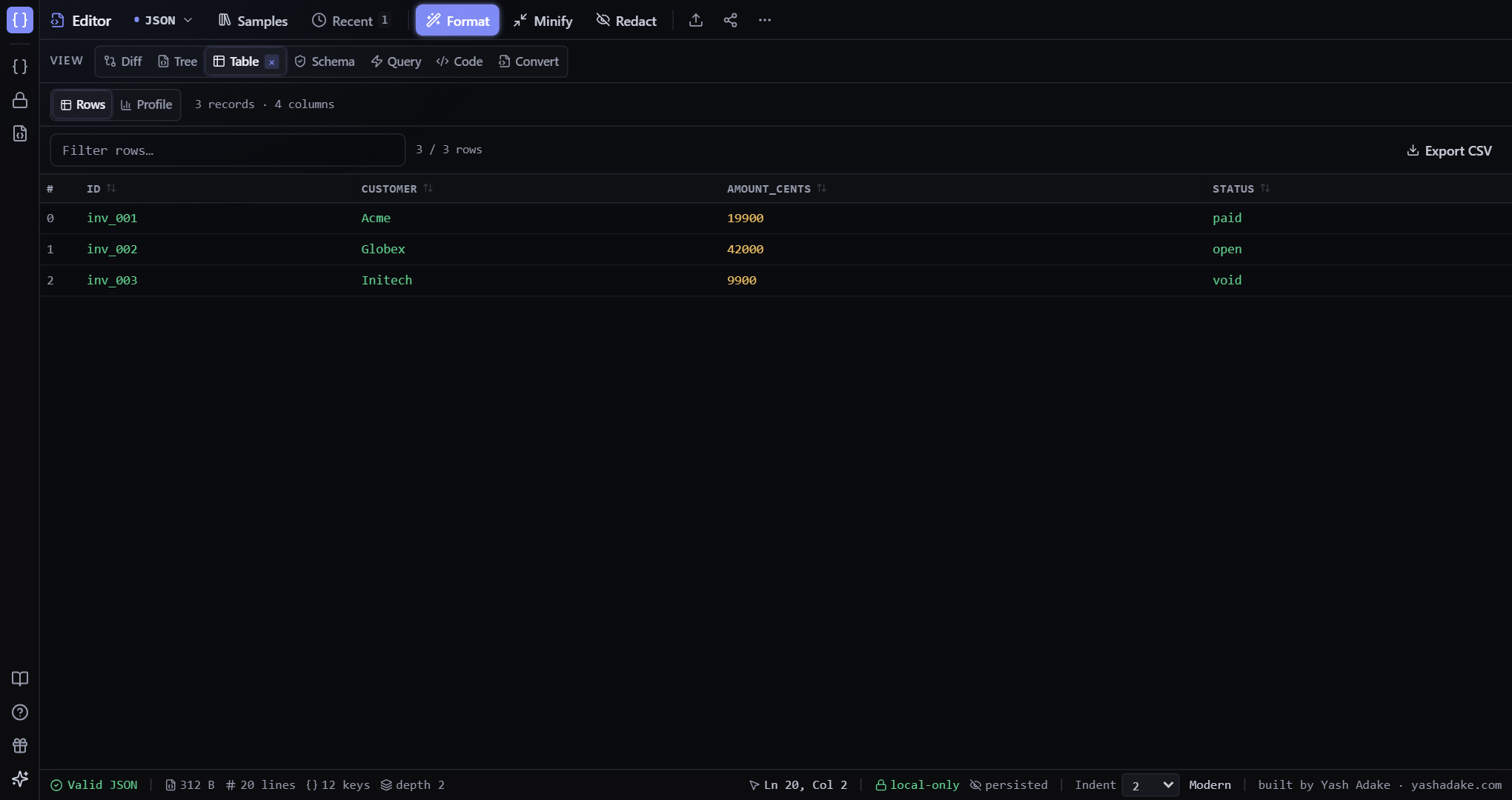
Task: Open the braces icon in left sidebar
Action: pos(20,67)
